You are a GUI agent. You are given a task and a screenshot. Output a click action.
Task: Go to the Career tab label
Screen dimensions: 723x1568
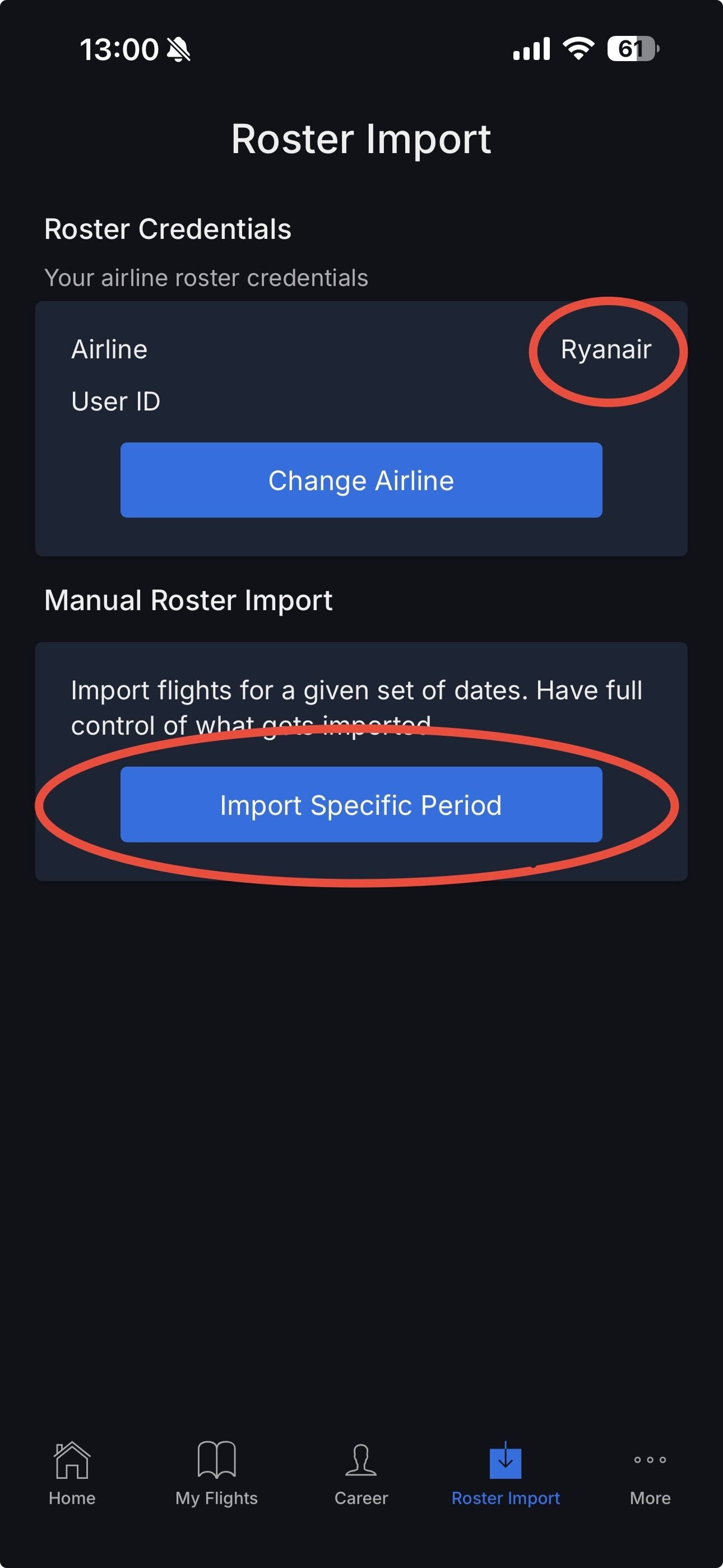[361, 1498]
